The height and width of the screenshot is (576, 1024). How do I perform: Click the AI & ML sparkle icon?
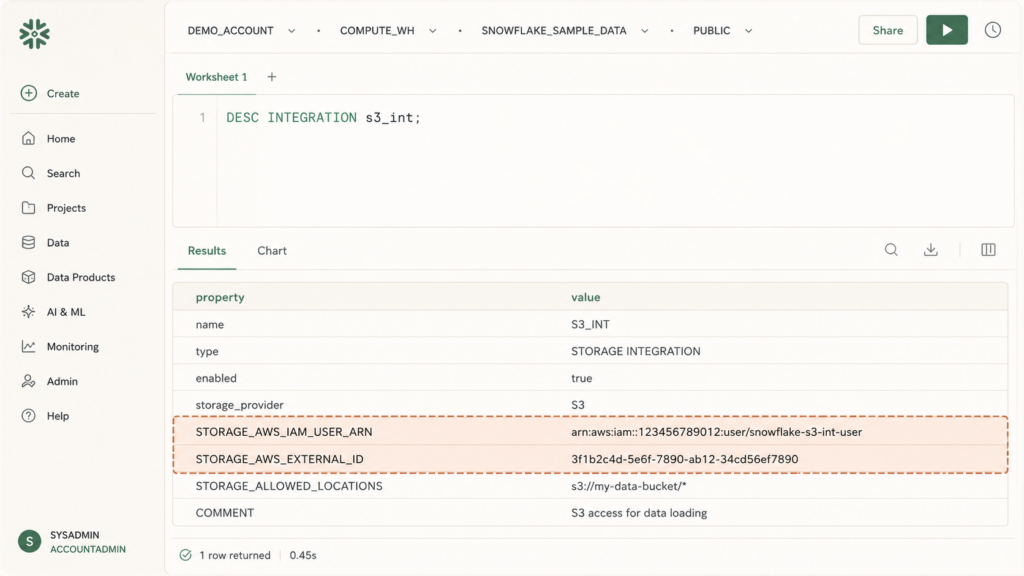(x=29, y=312)
